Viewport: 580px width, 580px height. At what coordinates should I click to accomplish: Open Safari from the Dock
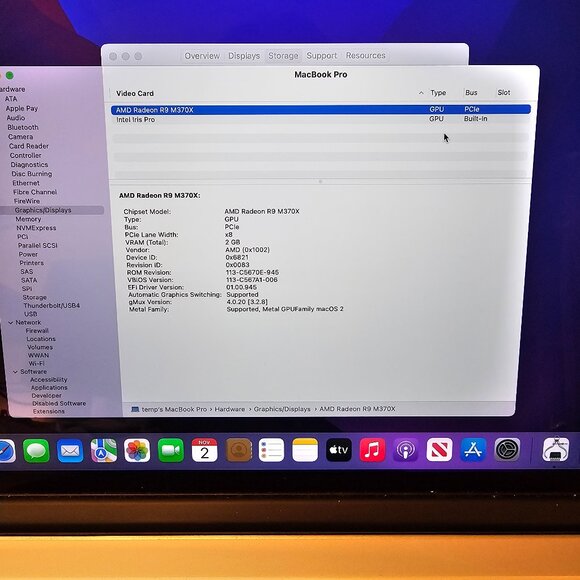click(7, 451)
